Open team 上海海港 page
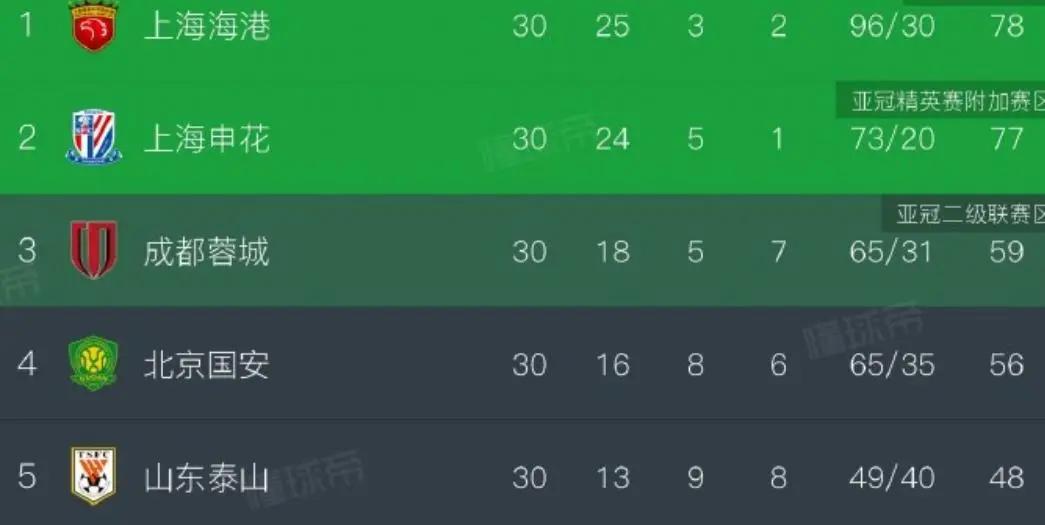The height and width of the screenshot is (525, 1045). click(x=207, y=27)
